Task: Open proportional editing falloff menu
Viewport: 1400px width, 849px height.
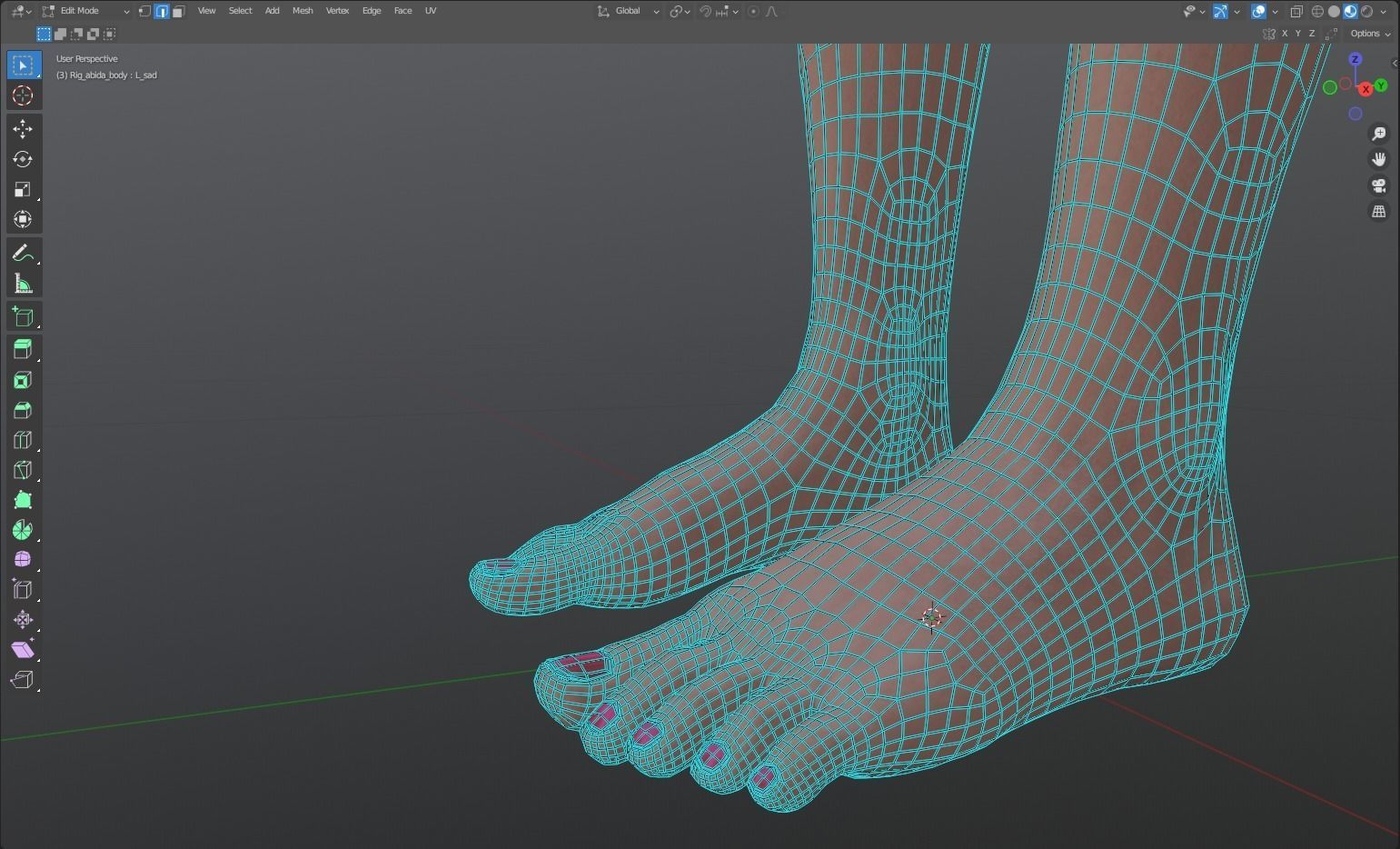Action: point(772,11)
